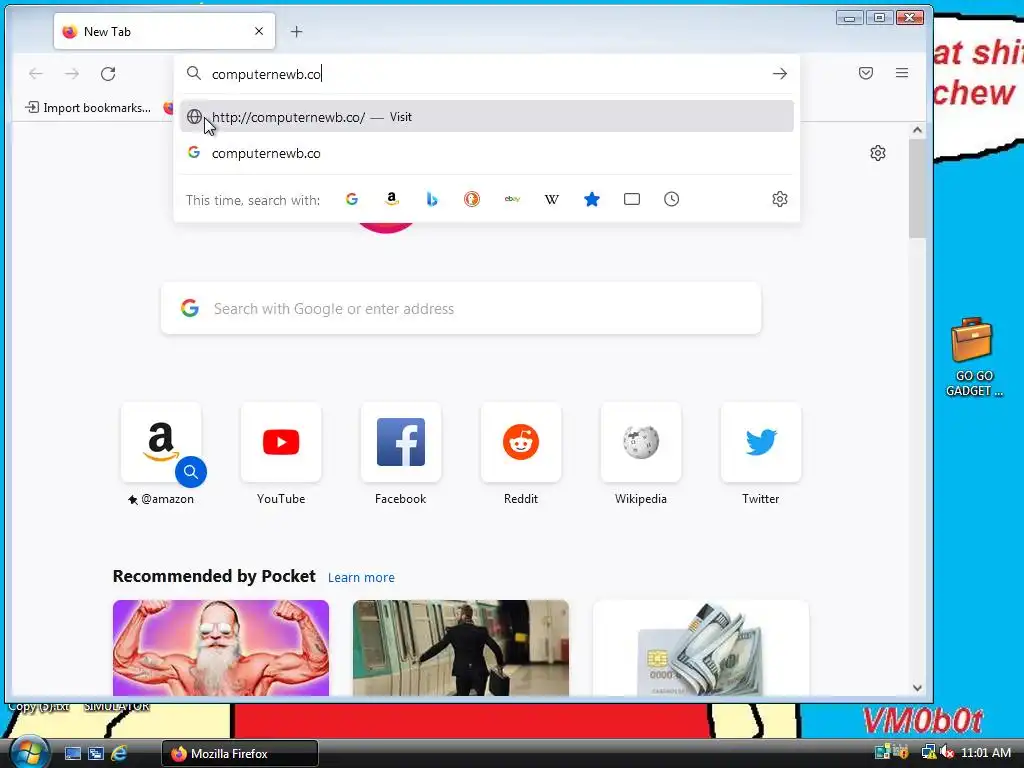Search this time with Wikipedia icon
Image resolution: width=1024 pixels, height=768 pixels.
(x=552, y=199)
